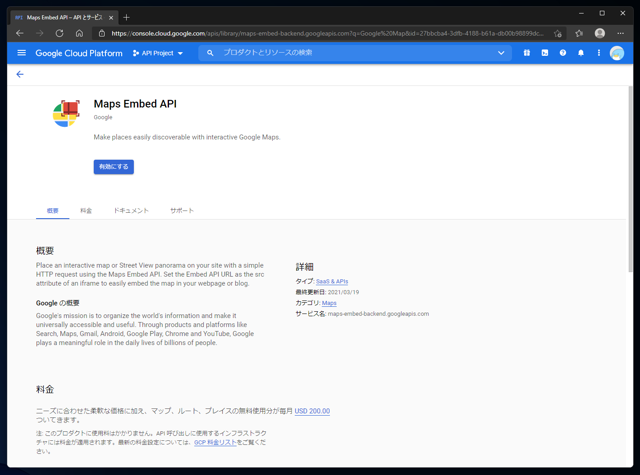The image size is (640, 475).
Task: Click the browser address bar URL
Action: (x=327, y=33)
